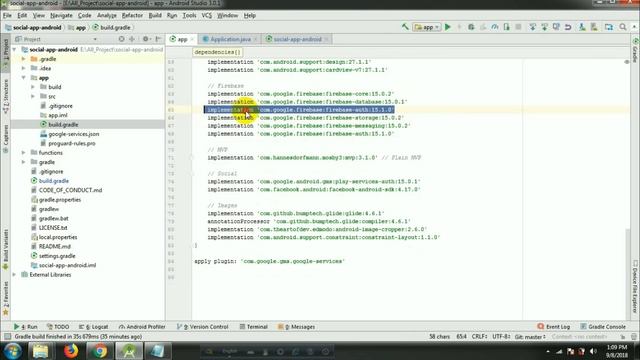Click Collapse All icon in Project panel
The width and height of the screenshot is (640, 360).
tap(132, 39)
